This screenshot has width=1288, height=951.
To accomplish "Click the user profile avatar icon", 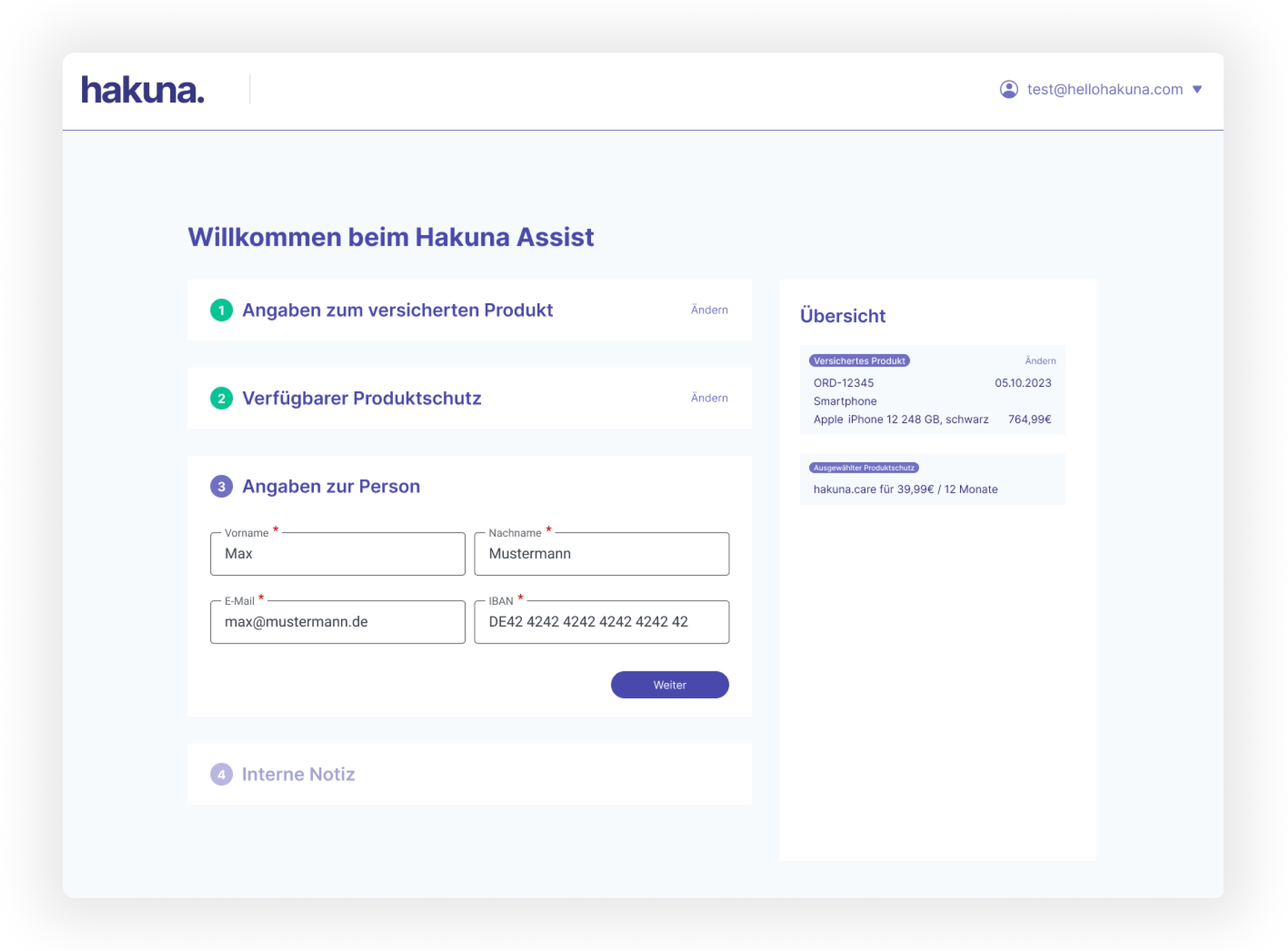I will click(1008, 89).
